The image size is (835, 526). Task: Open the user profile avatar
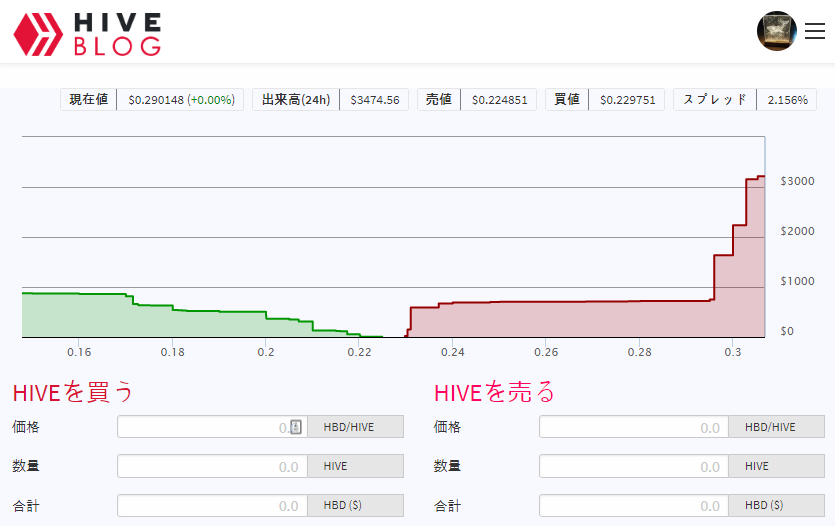point(776,31)
